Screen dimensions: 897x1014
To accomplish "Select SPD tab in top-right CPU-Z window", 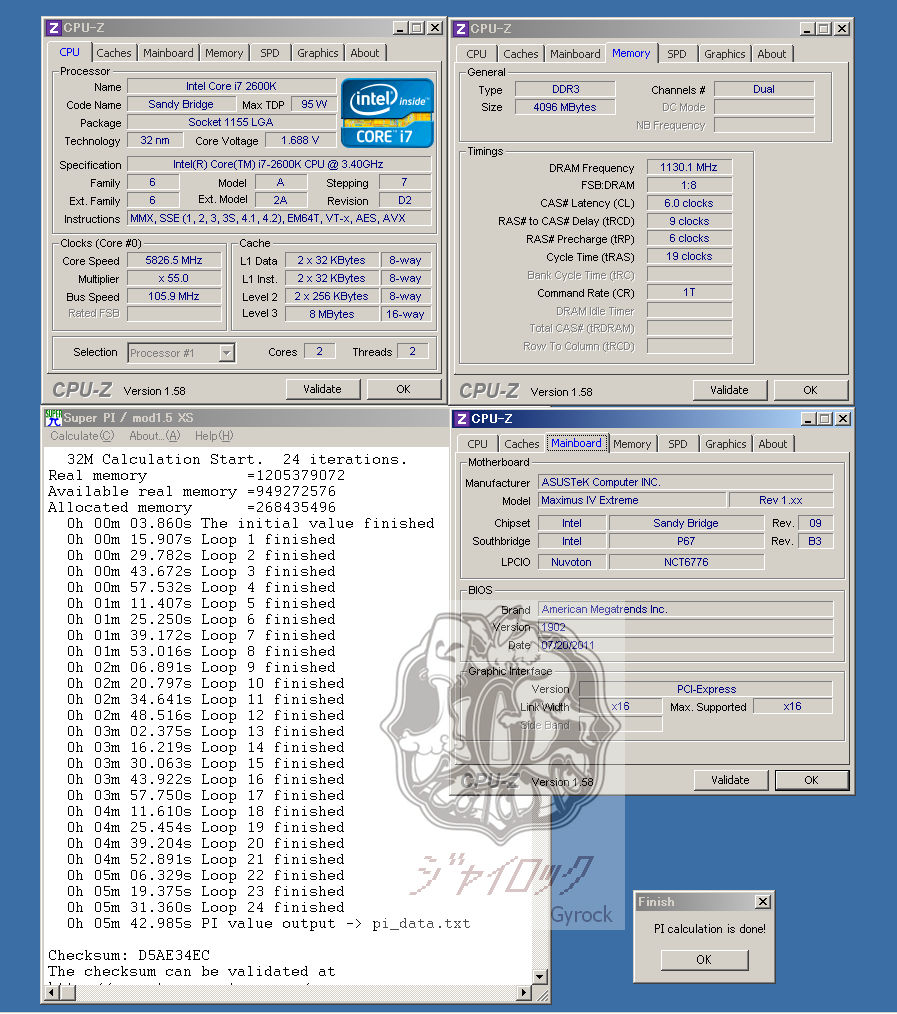I will point(676,54).
